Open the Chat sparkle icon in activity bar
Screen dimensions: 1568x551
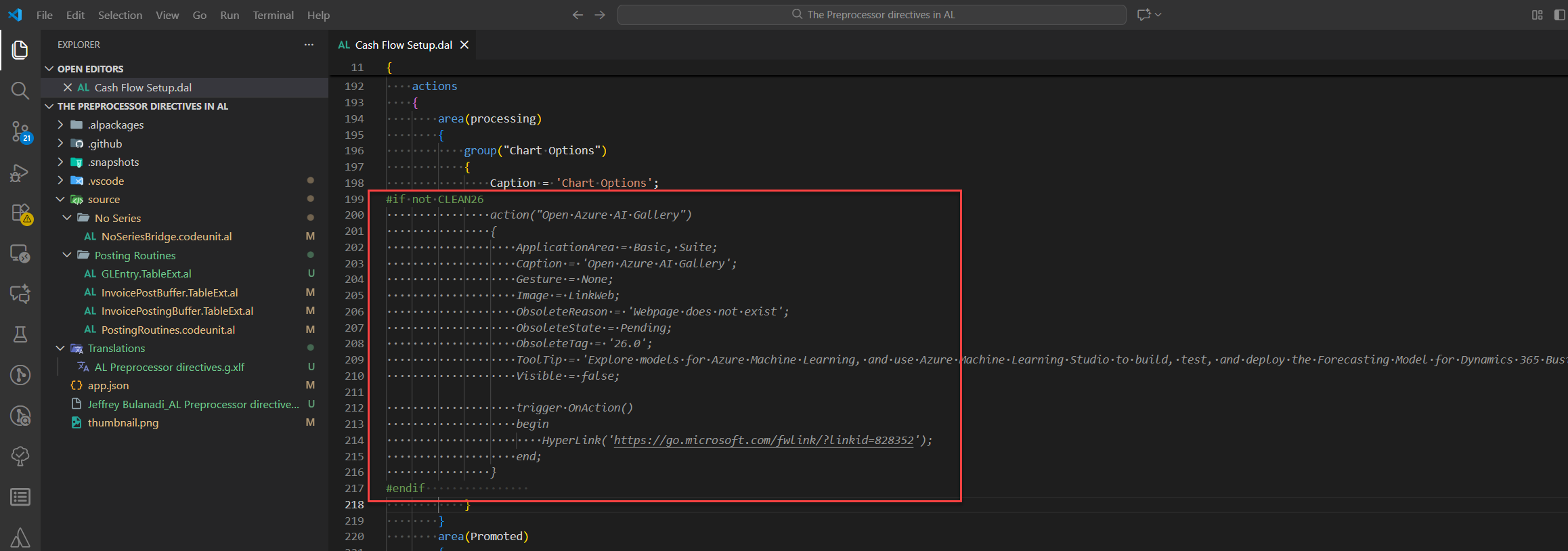[20, 294]
